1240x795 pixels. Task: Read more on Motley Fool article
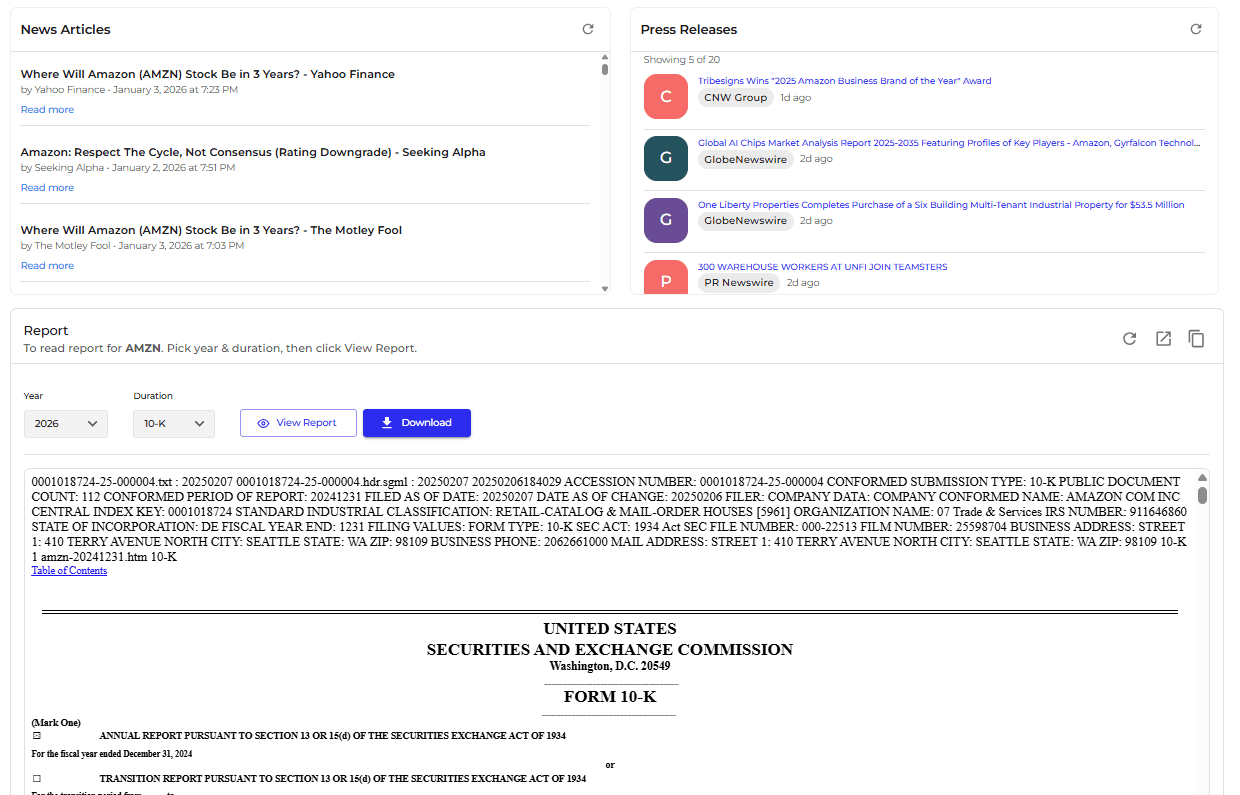pyautogui.click(x=47, y=266)
